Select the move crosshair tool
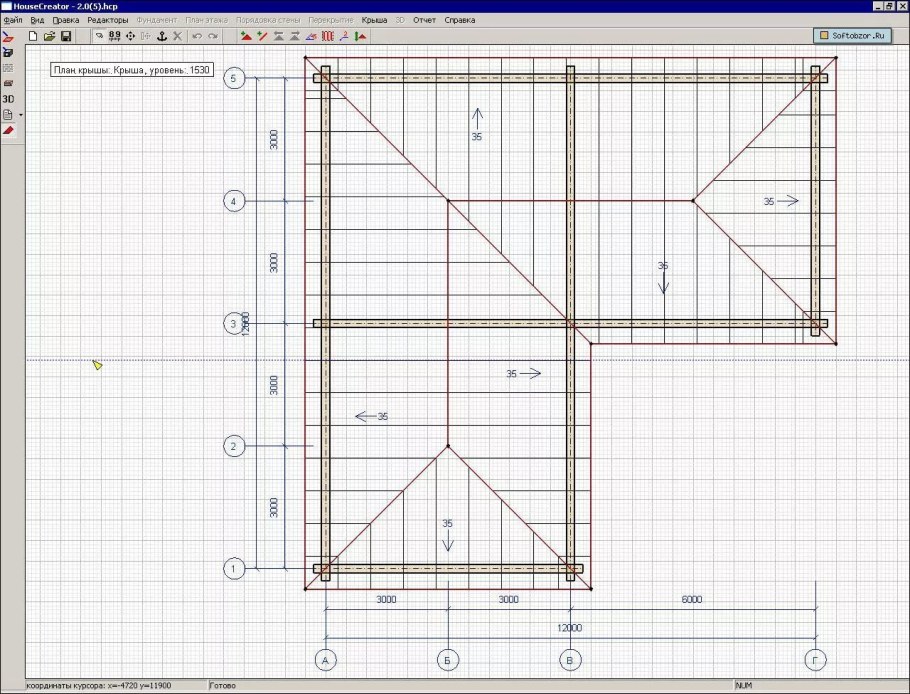Screen dimensions: 910x694 click(130, 36)
